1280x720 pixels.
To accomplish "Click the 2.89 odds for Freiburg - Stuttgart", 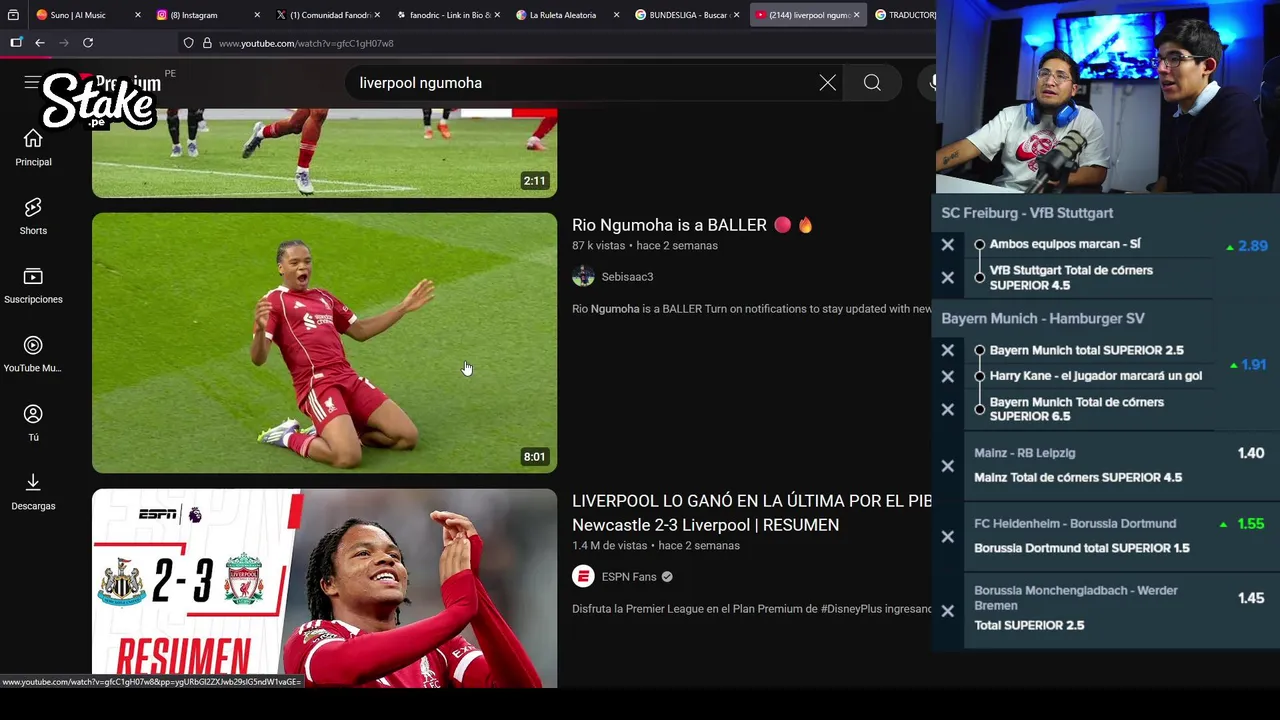I will point(1252,246).
